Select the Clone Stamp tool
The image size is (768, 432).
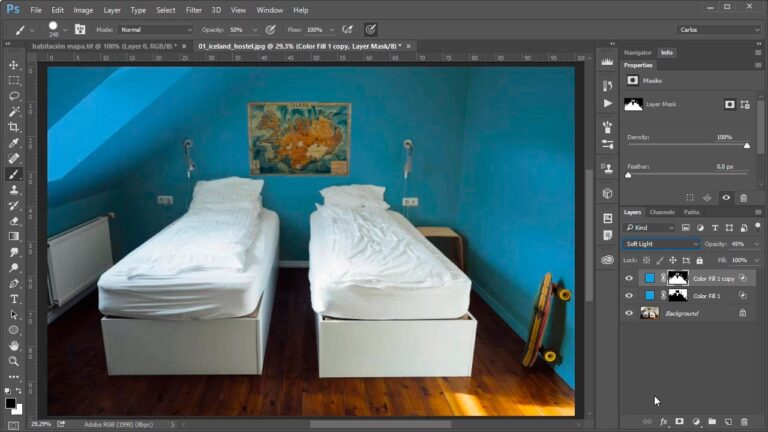click(14, 190)
